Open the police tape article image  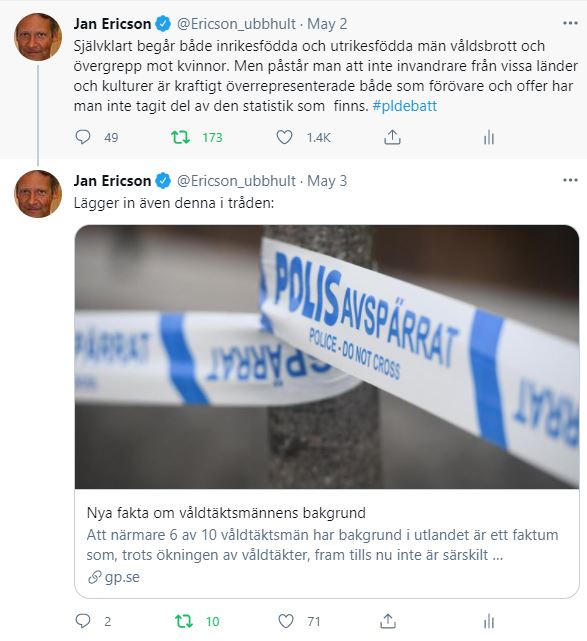coord(327,357)
